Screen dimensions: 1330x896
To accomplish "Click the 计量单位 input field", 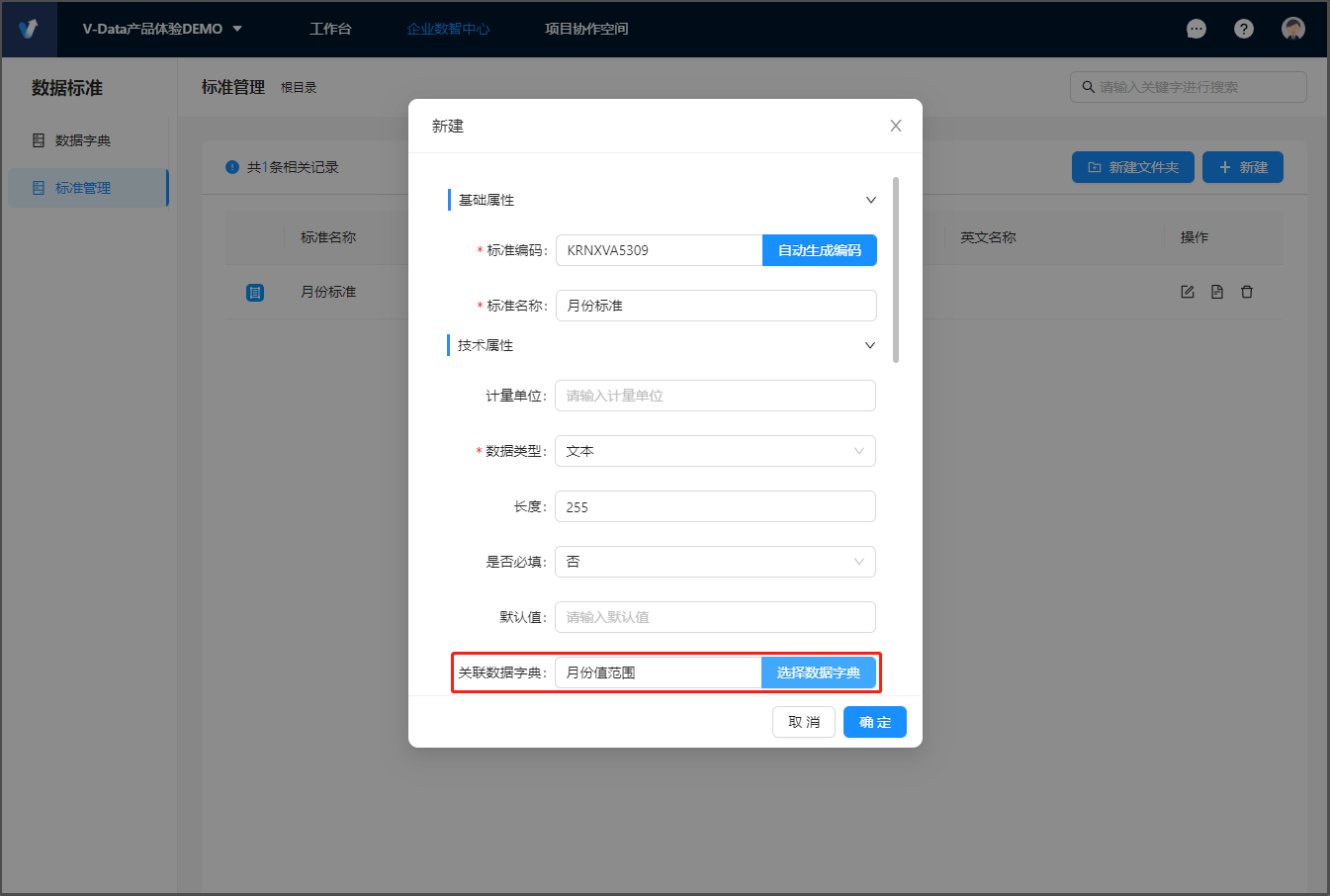I will click(x=715, y=396).
